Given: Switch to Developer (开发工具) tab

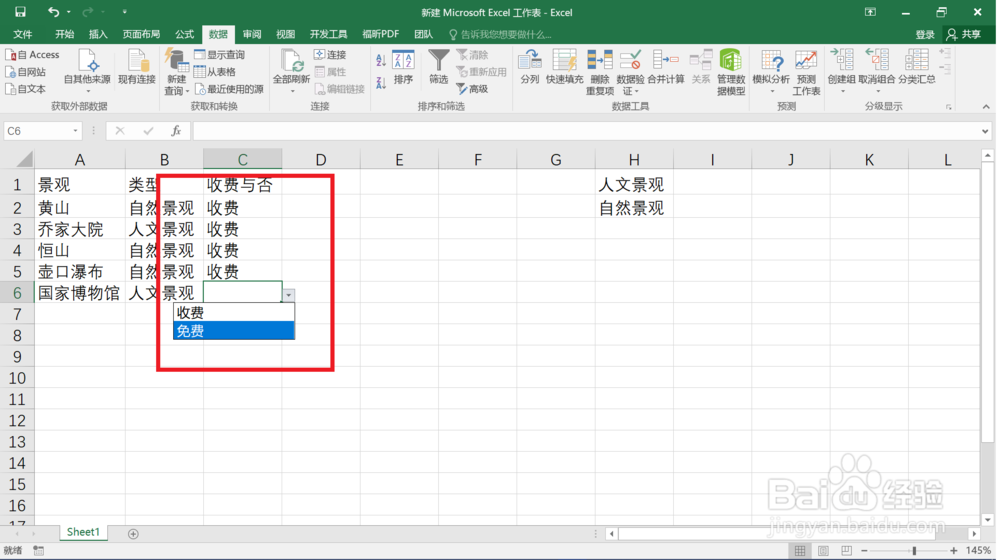Looking at the screenshot, I should click(328, 34).
